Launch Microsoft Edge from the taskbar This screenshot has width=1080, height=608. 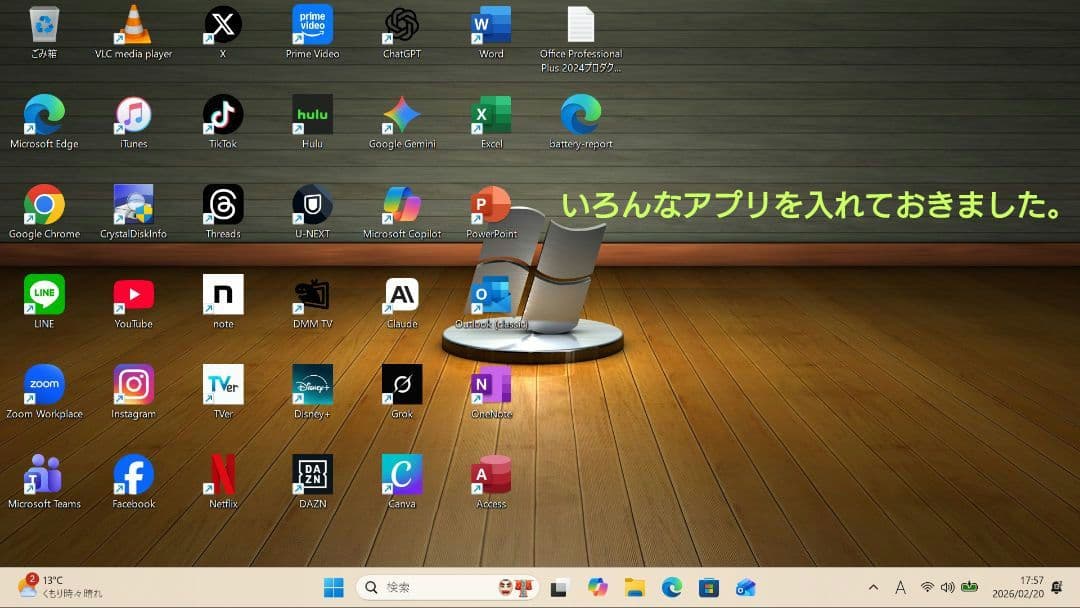(671, 587)
